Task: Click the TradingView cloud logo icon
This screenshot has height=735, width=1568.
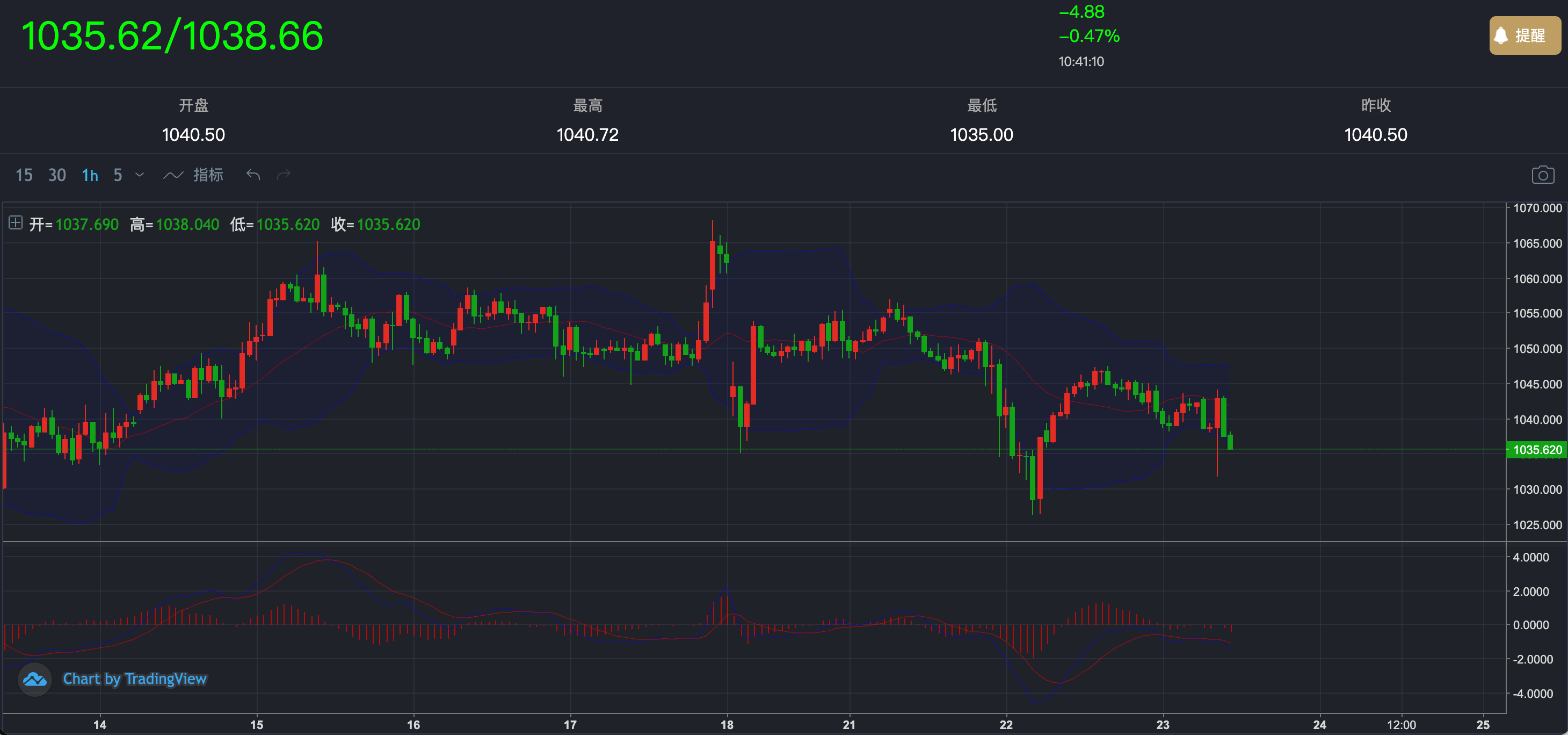Action: 35,679
